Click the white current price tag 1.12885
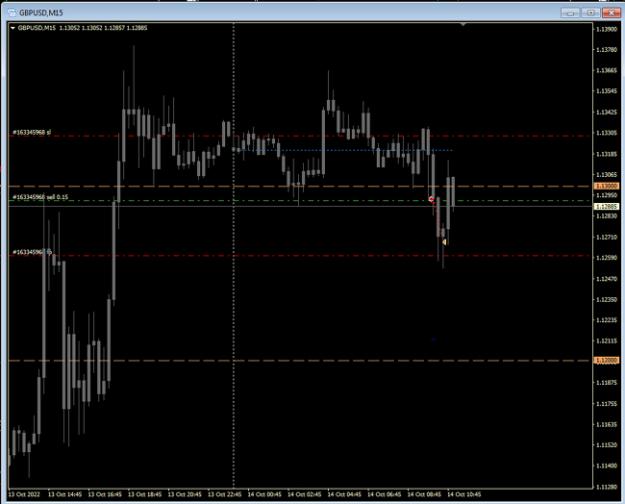This screenshot has width=625, height=504. 606,207
